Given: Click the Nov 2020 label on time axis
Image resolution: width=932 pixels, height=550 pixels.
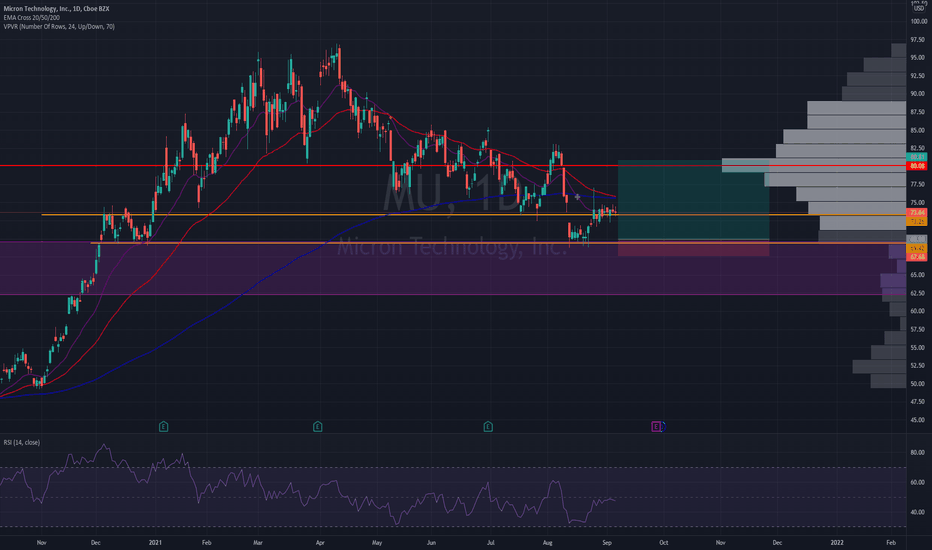Looking at the screenshot, I should 42,542.
